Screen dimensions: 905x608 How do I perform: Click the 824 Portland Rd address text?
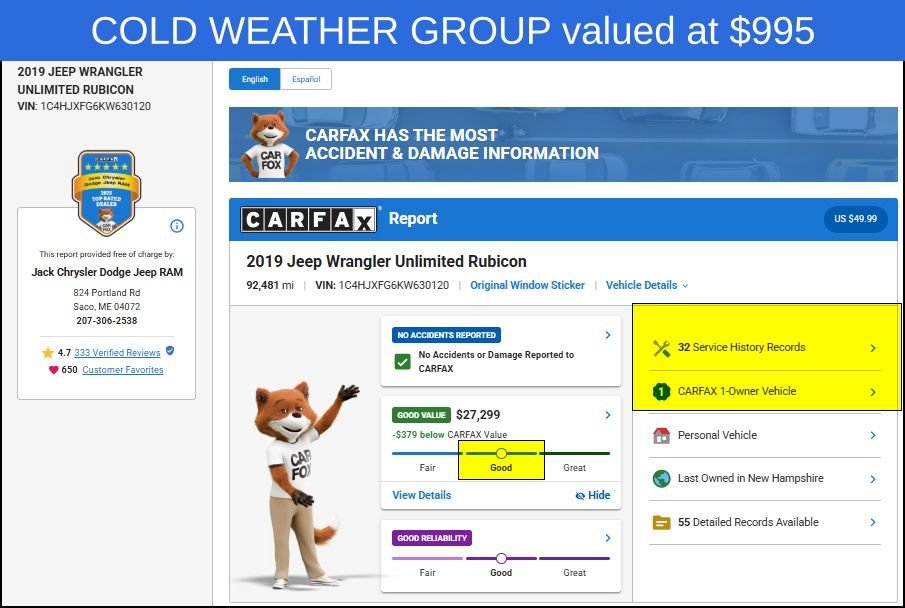coord(107,293)
